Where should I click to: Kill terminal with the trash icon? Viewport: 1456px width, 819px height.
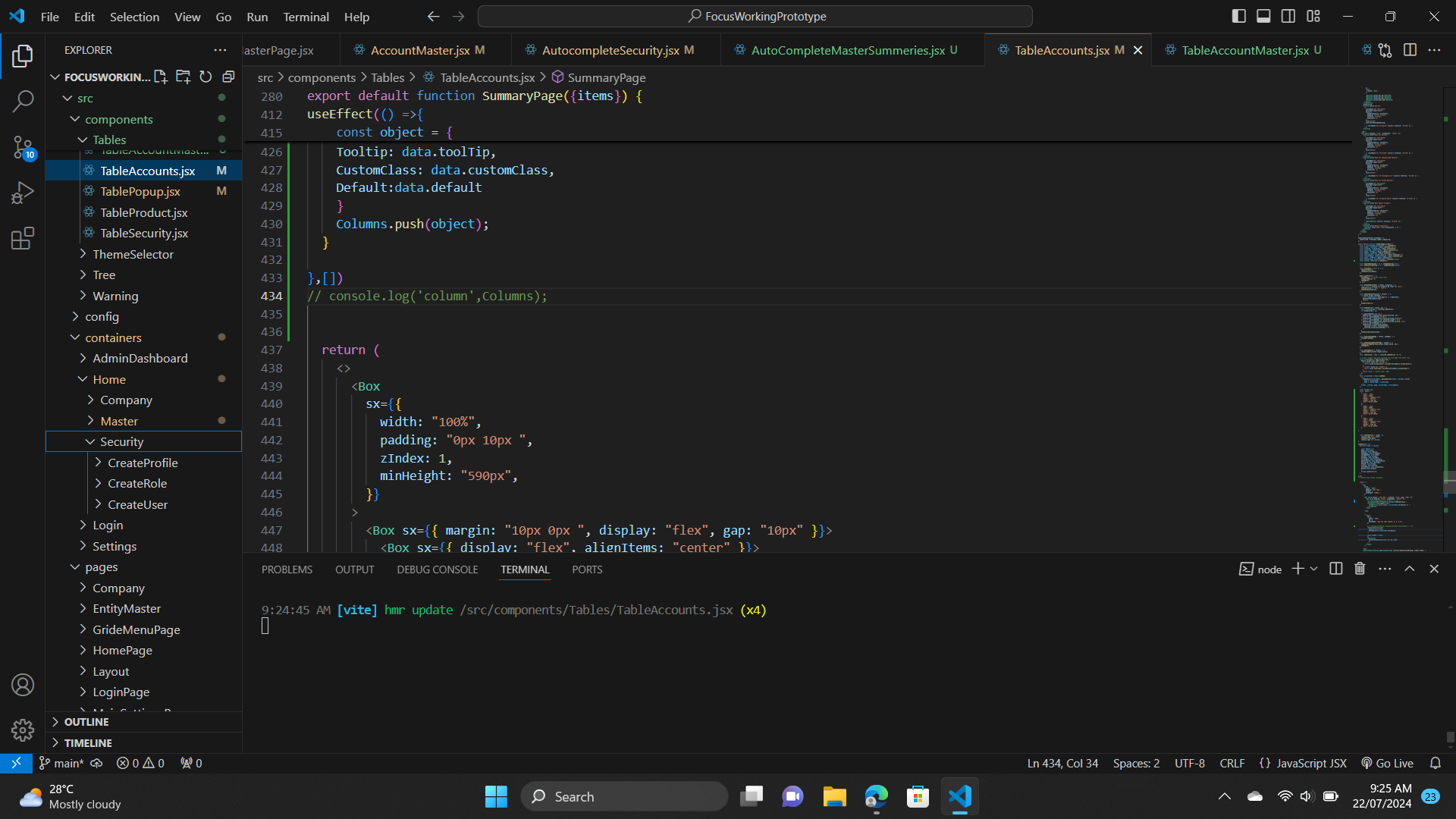click(1360, 569)
